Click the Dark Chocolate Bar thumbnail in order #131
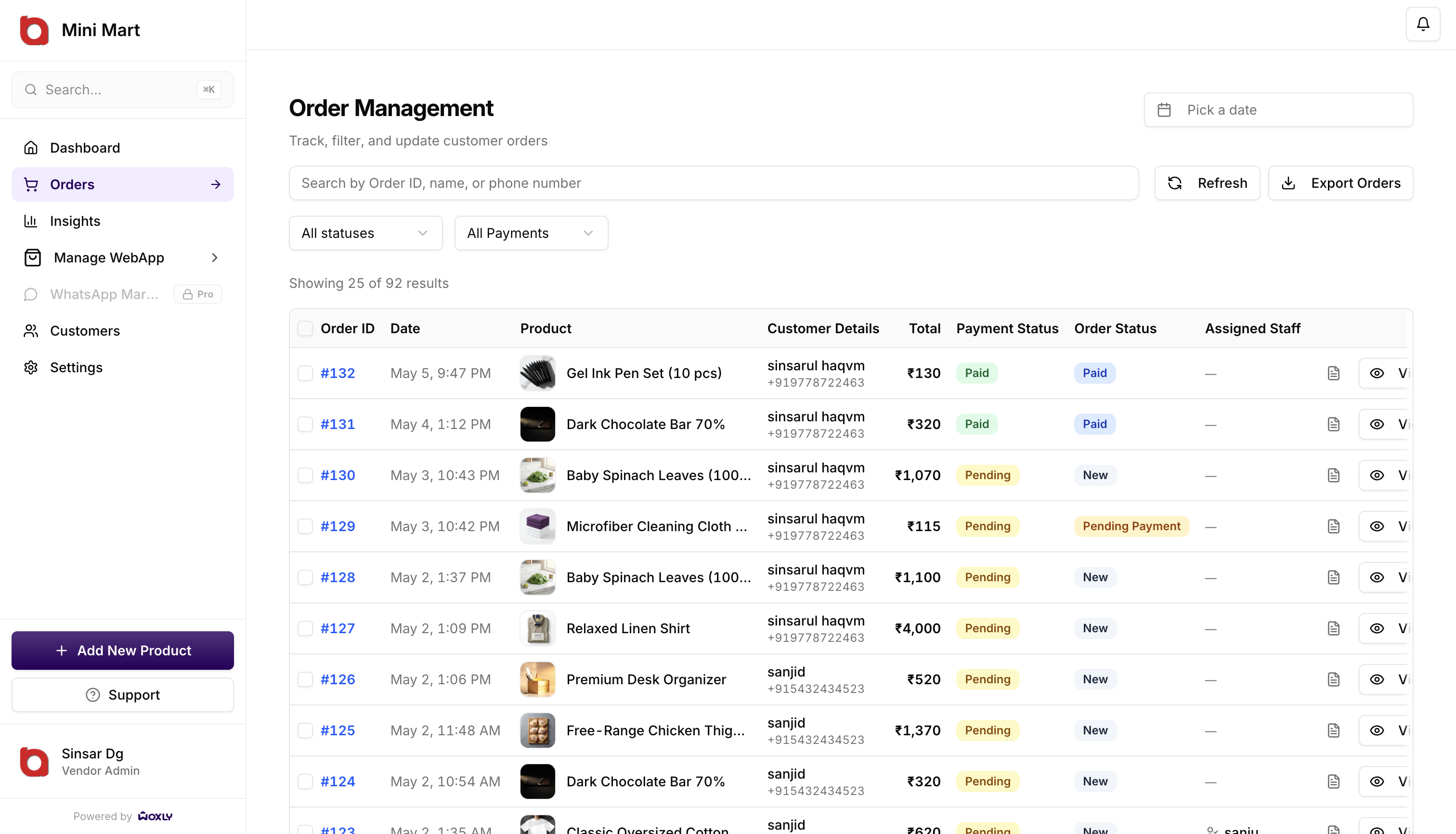 (537, 424)
